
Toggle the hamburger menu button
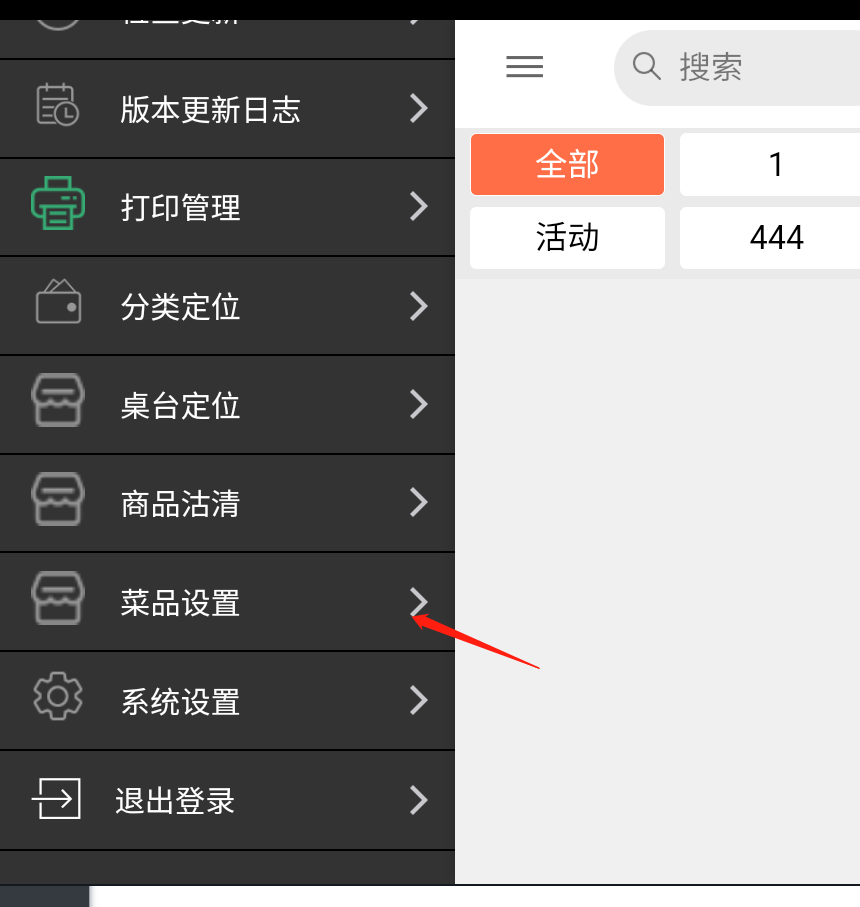(525, 67)
